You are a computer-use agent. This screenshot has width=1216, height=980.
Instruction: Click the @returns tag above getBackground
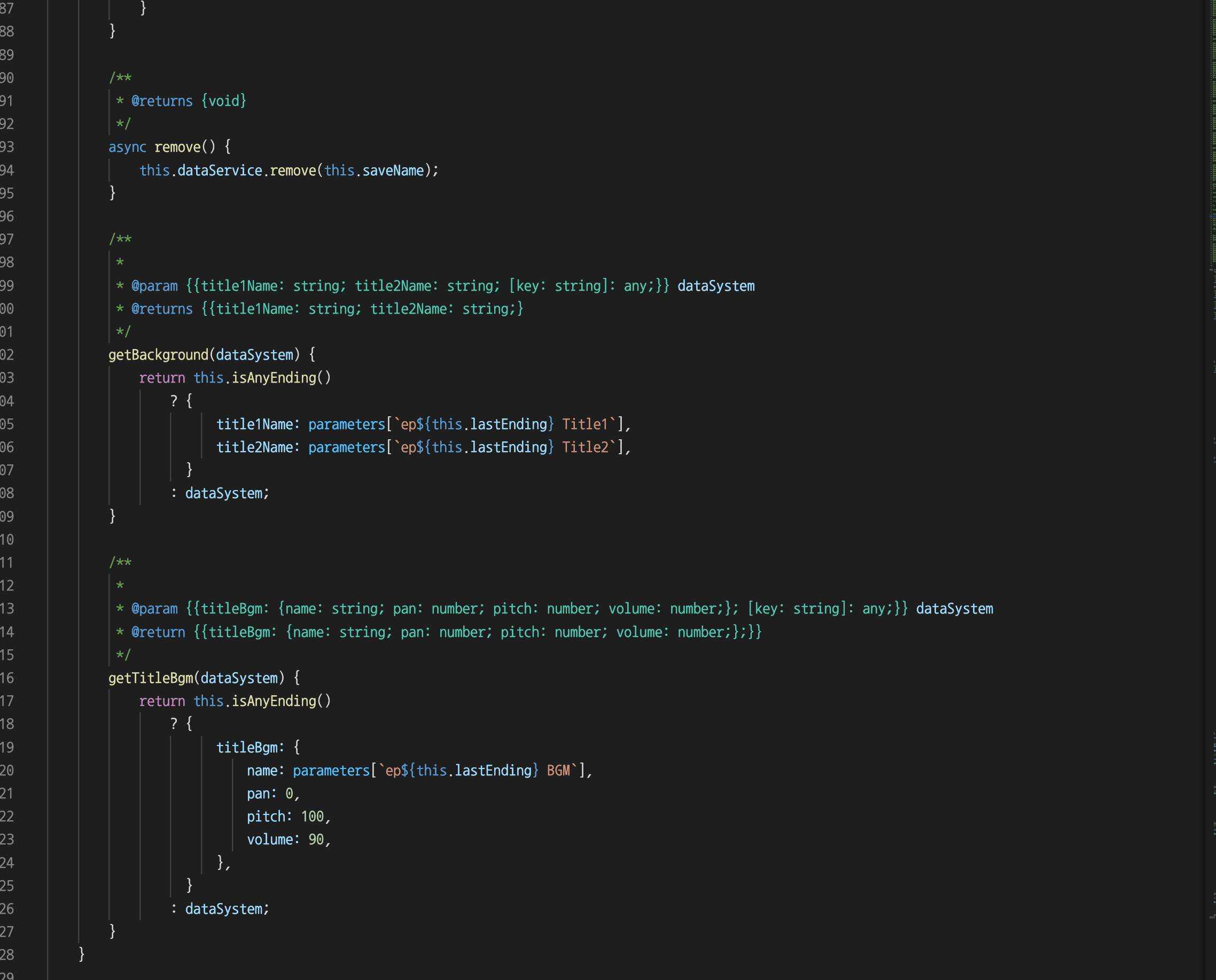click(162, 309)
